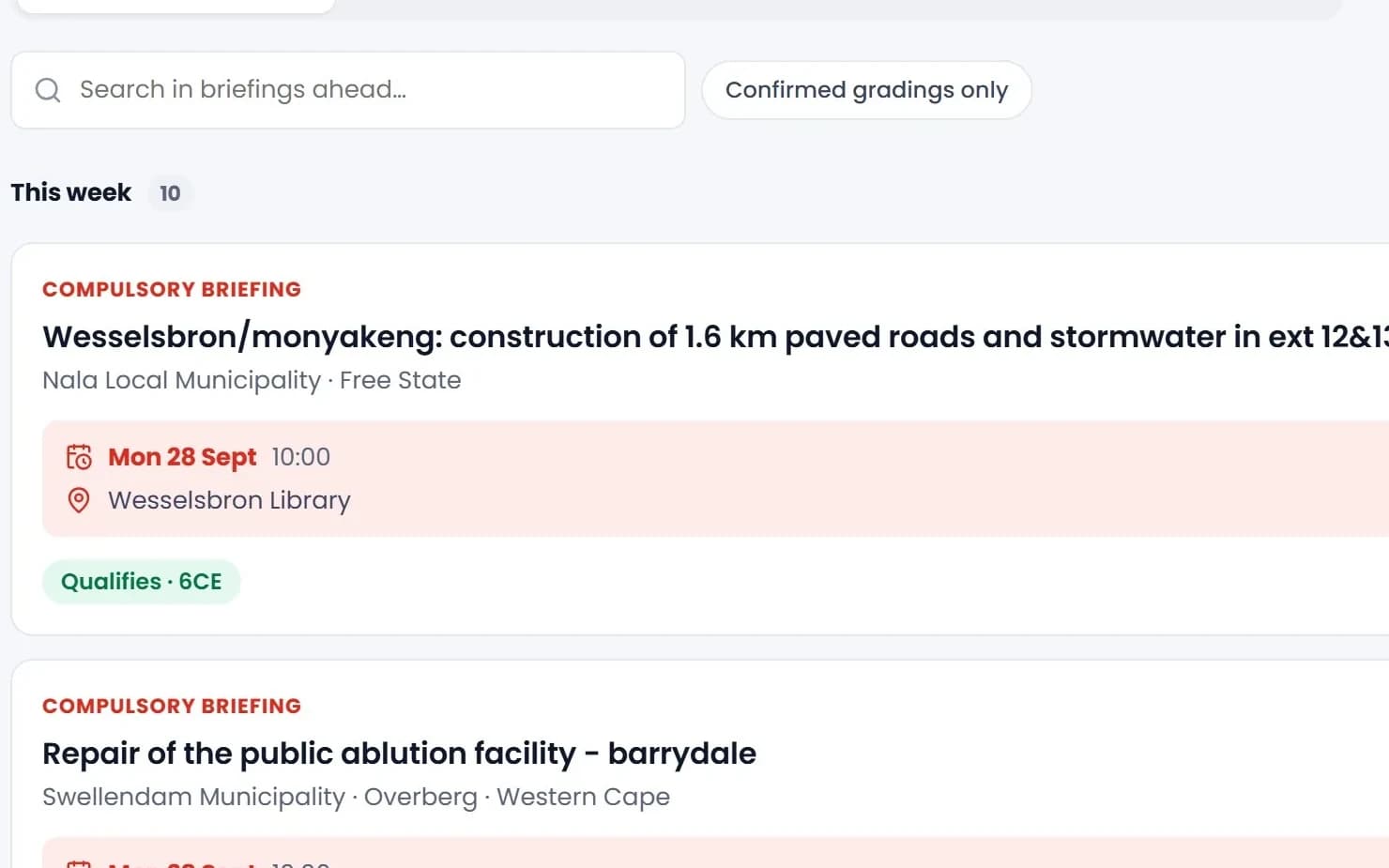Click the 'This week' section heading
Screen dimensions: 1389x868
pyautogui.click(x=71, y=192)
